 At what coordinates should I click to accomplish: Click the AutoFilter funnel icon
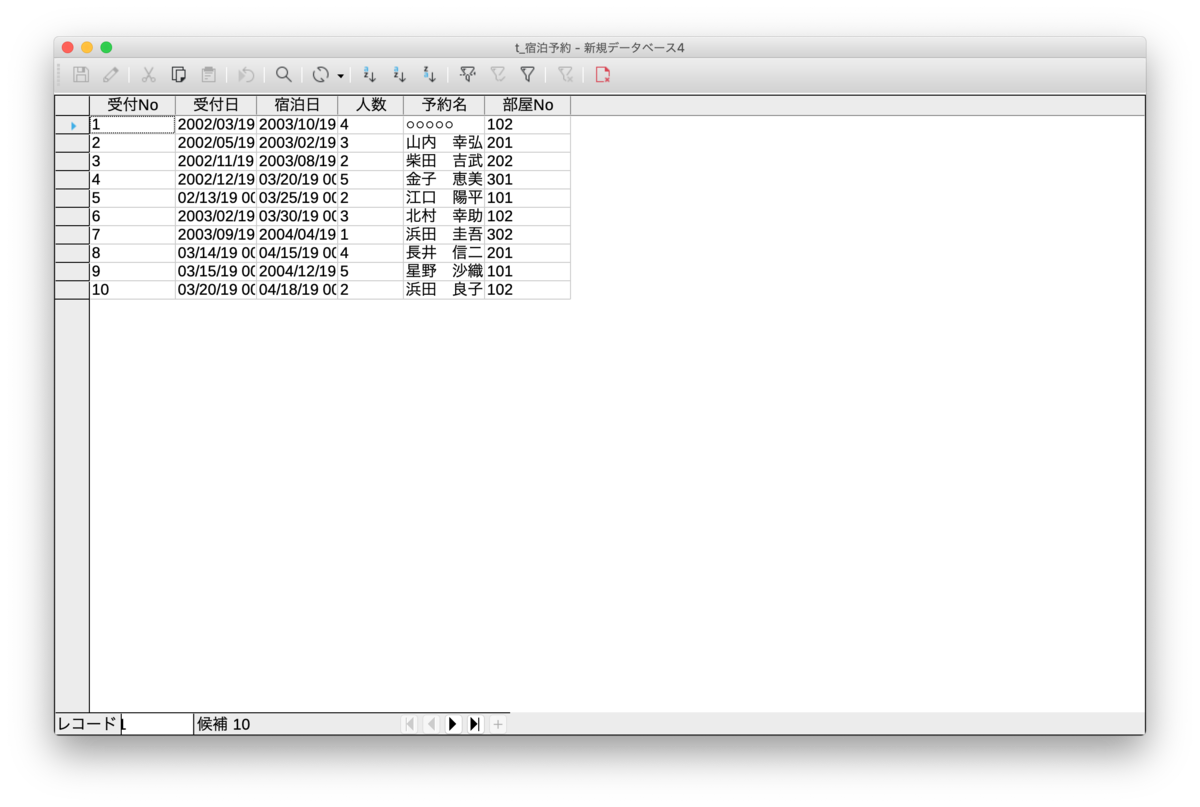point(467,74)
